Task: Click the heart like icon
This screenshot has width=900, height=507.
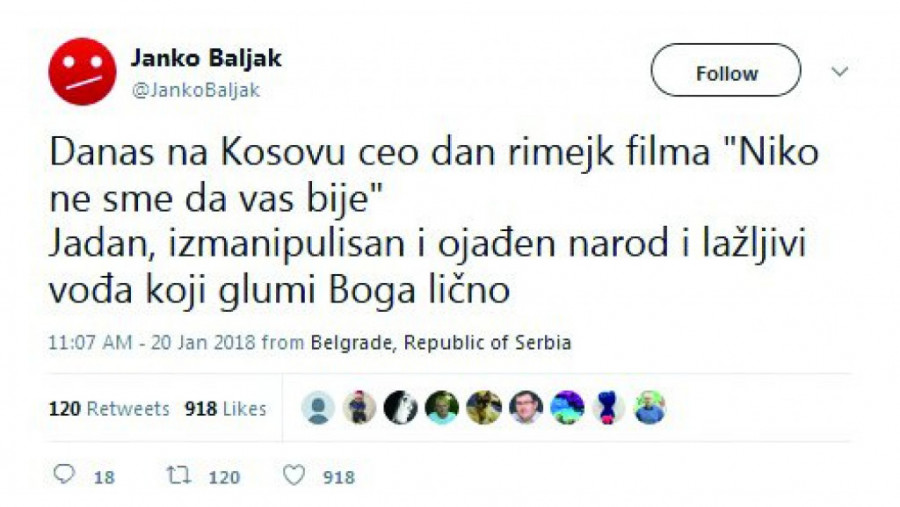Action: click(294, 475)
